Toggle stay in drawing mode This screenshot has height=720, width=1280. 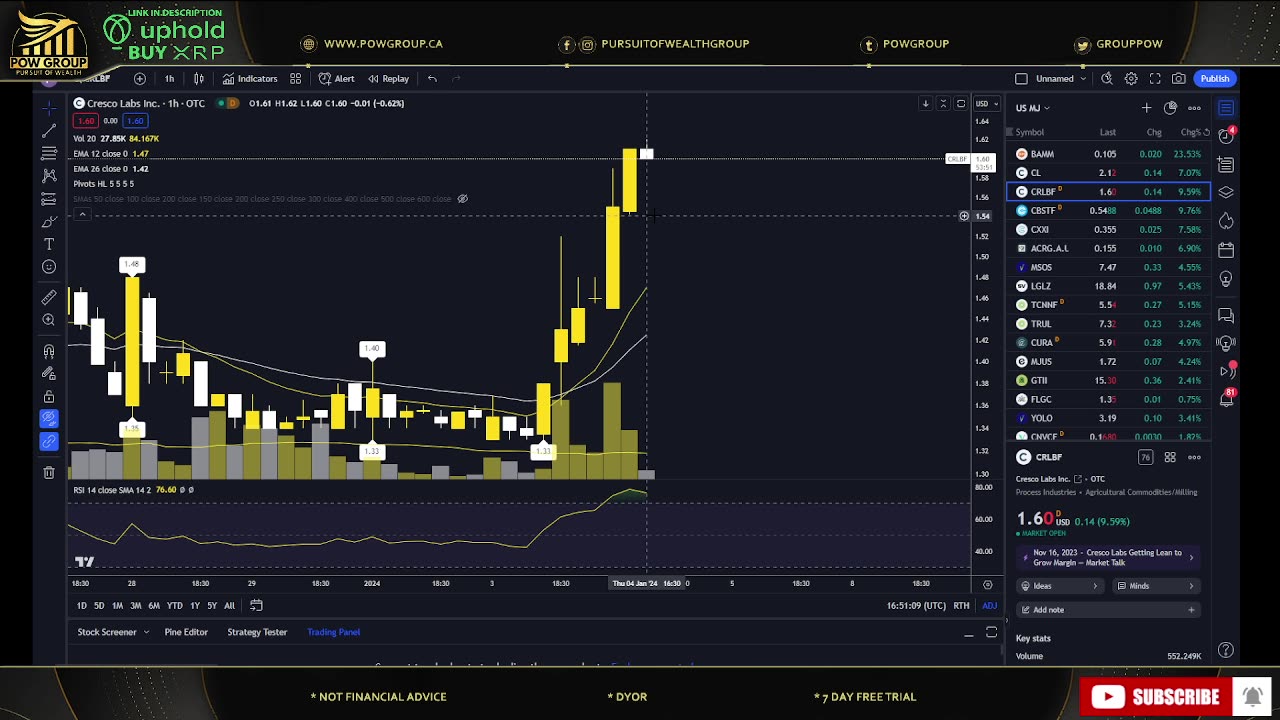click(x=48, y=374)
